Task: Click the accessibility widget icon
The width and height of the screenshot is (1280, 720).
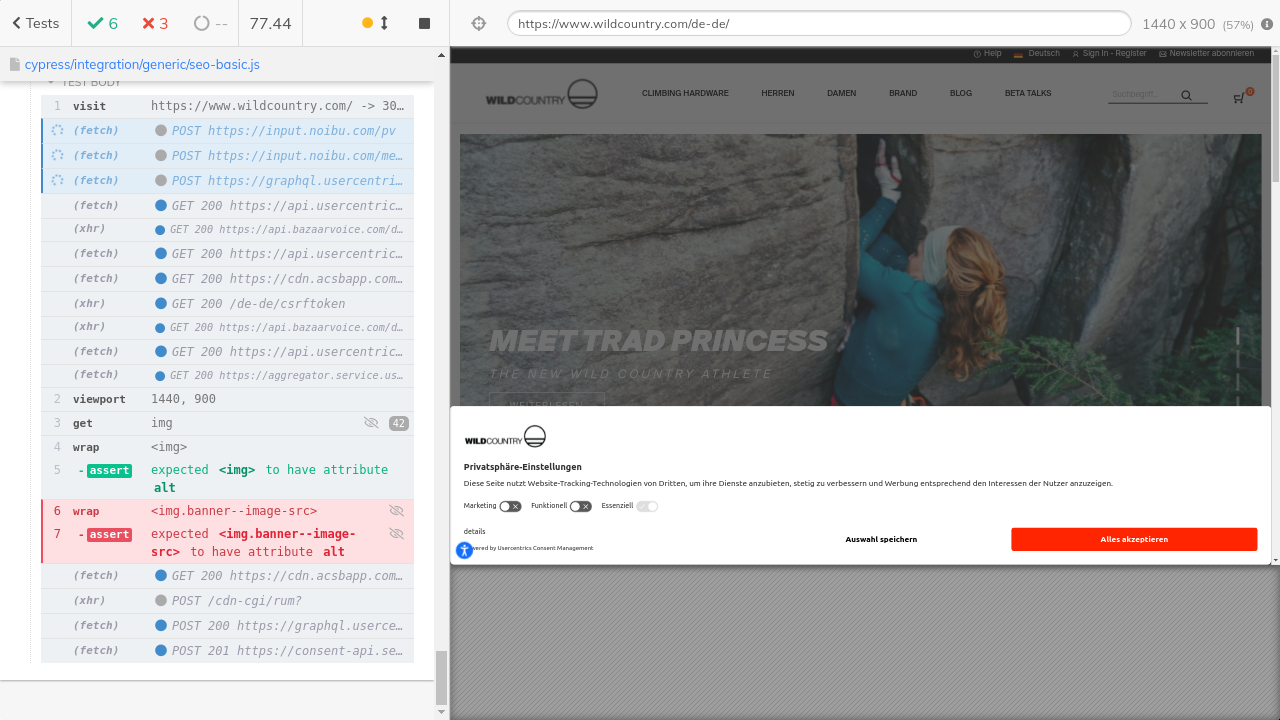Action: coord(464,550)
